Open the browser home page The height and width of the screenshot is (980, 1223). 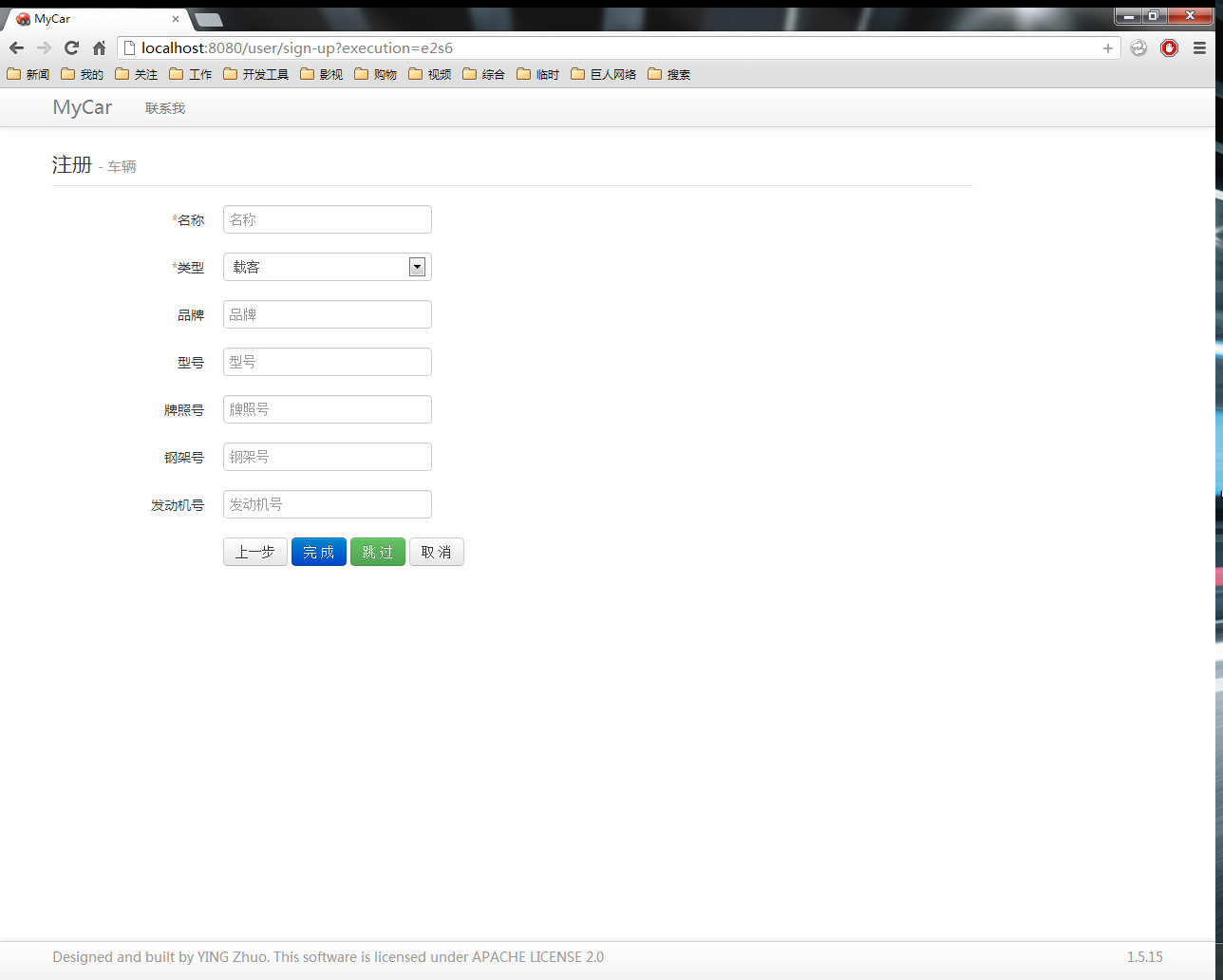pyautogui.click(x=99, y=48)
